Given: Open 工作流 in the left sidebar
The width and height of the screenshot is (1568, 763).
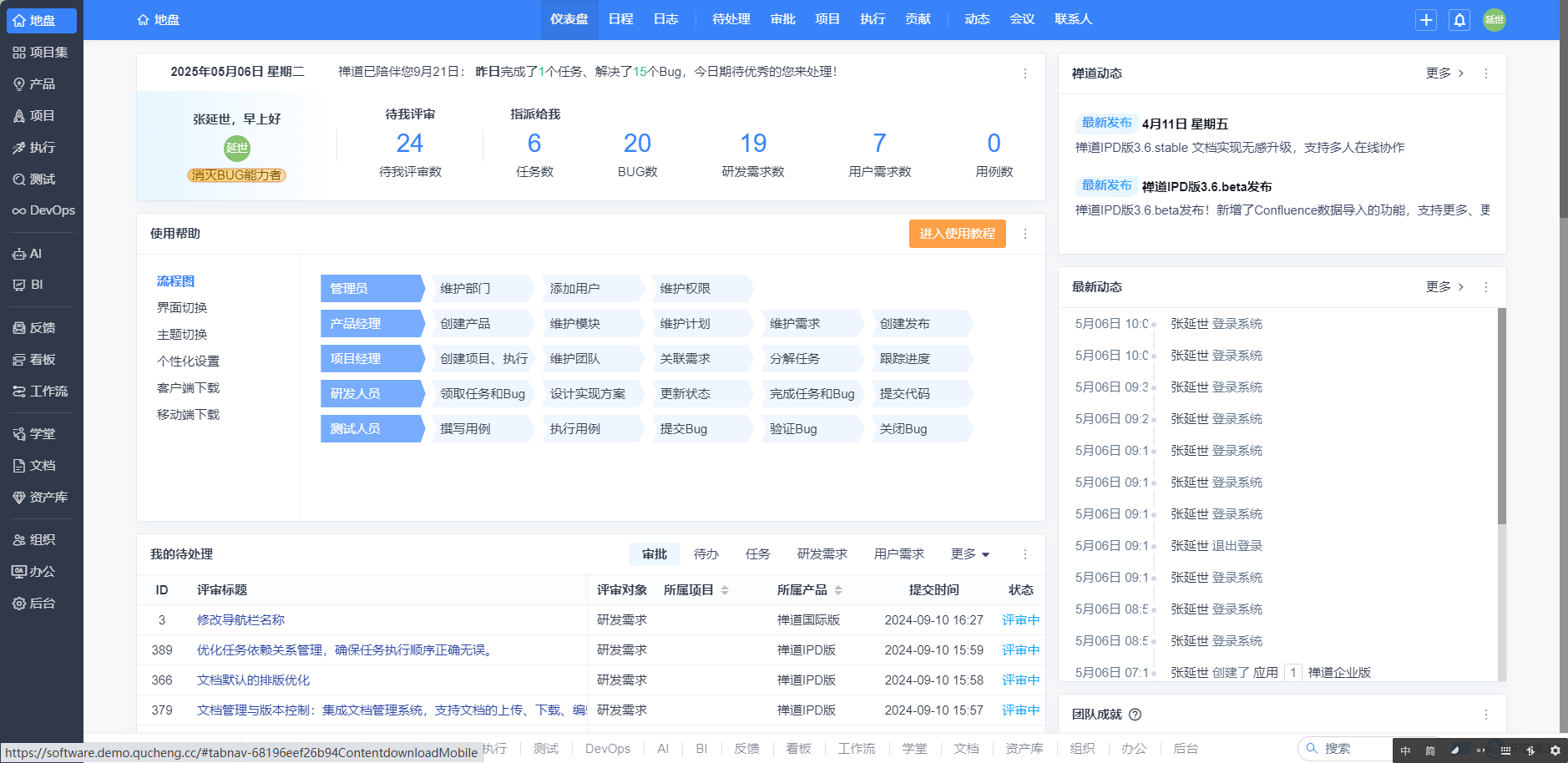Looking at the screenshot, I should pos(41,391).
